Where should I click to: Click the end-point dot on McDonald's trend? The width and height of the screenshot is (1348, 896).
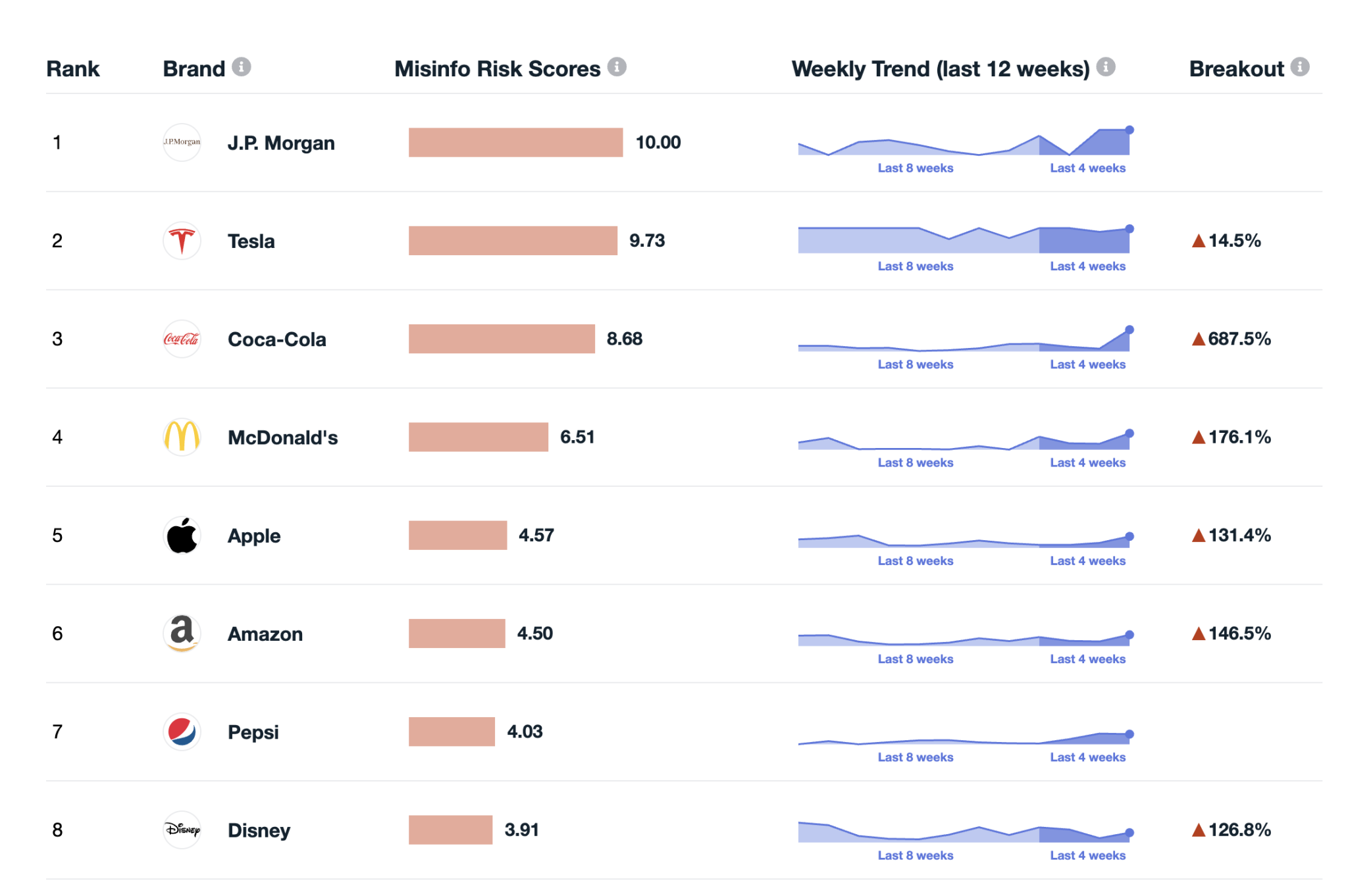pyautogui.click(x=1129, y=434)
